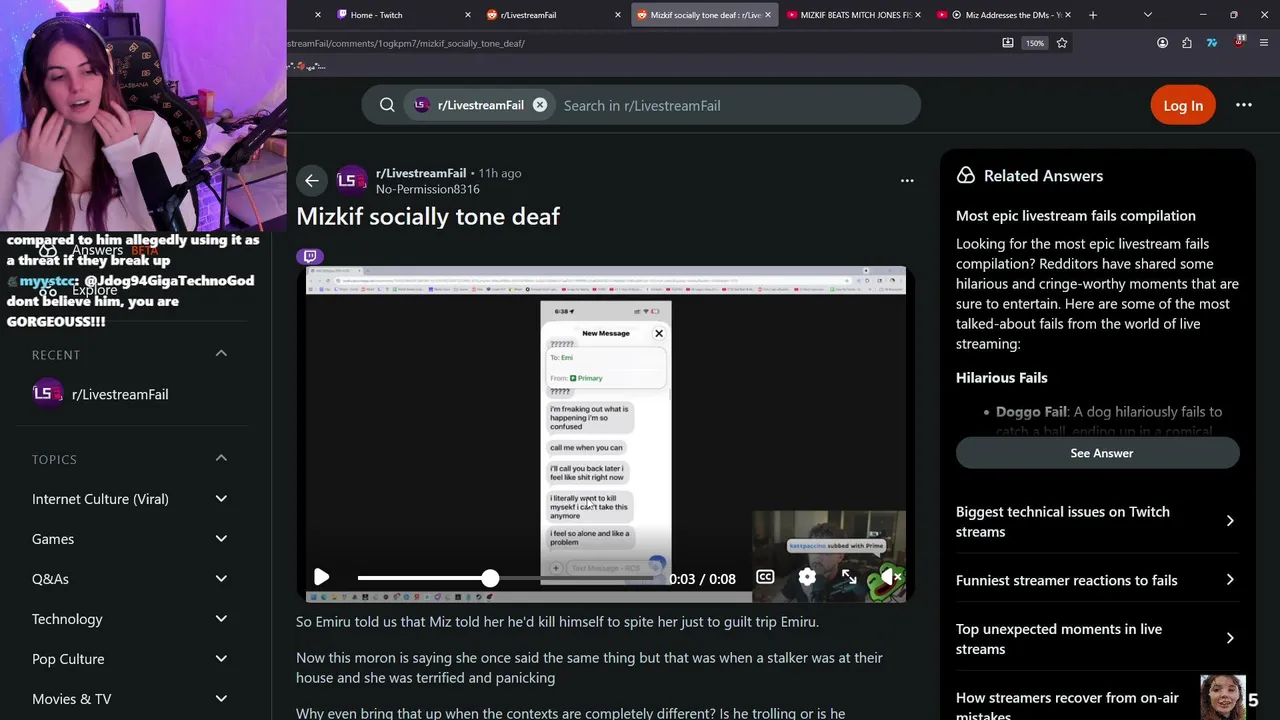Unmute the video with the speaker icon
The height and width of the screenshot is (720, 1280).
(x=889, y=577)
